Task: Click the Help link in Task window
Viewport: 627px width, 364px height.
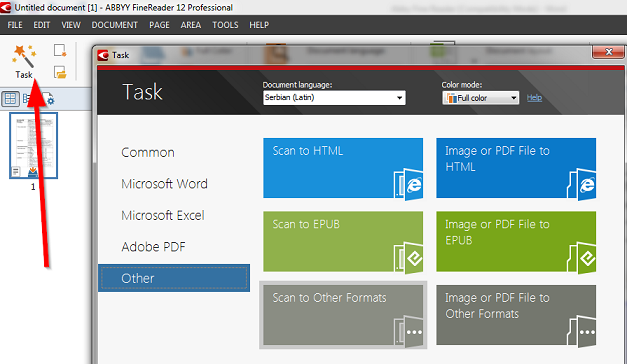Action: click(534, 98)
